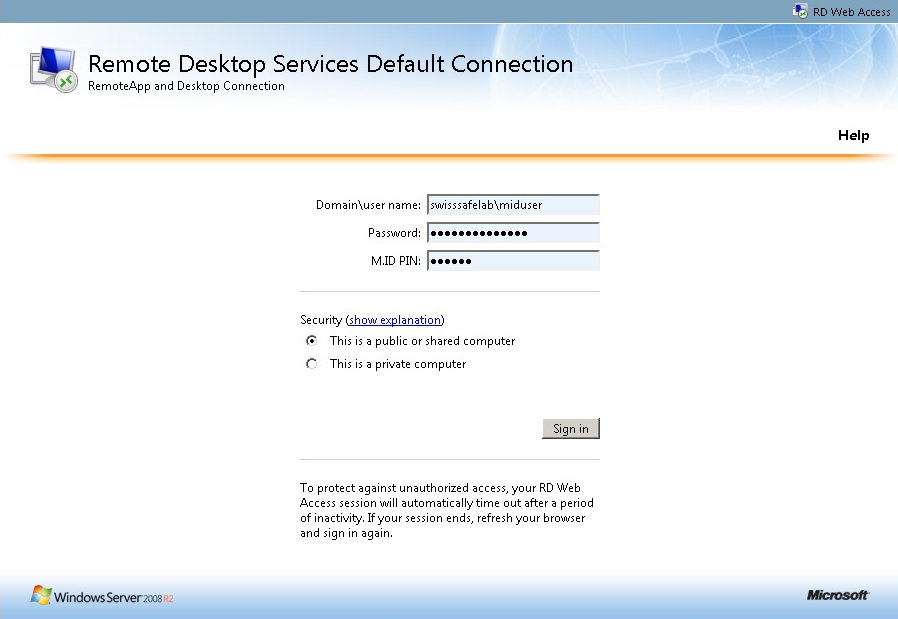Open the Help link
This screenshot has width=898, height=619.
pyautogui.click(x=853, y=135)
